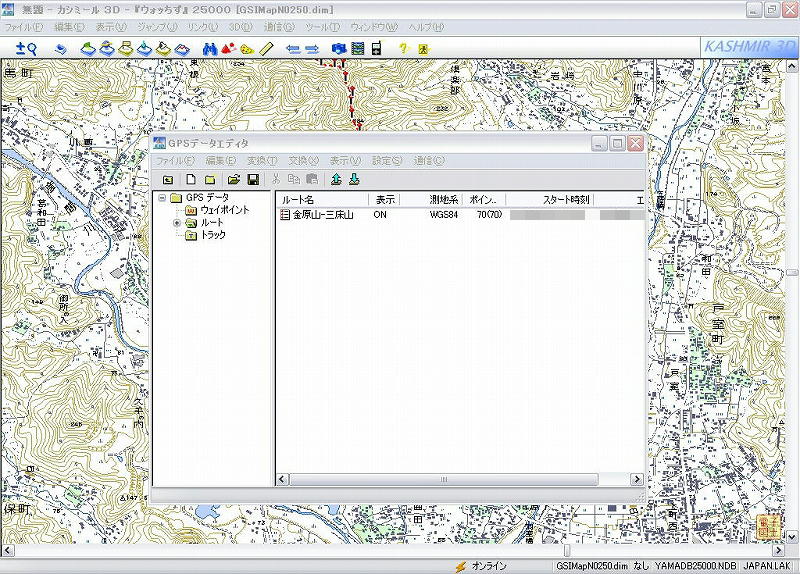Screen dimensions: 800x574
Task: Click the handheld GPS device icon
Action: pos(377,48)
